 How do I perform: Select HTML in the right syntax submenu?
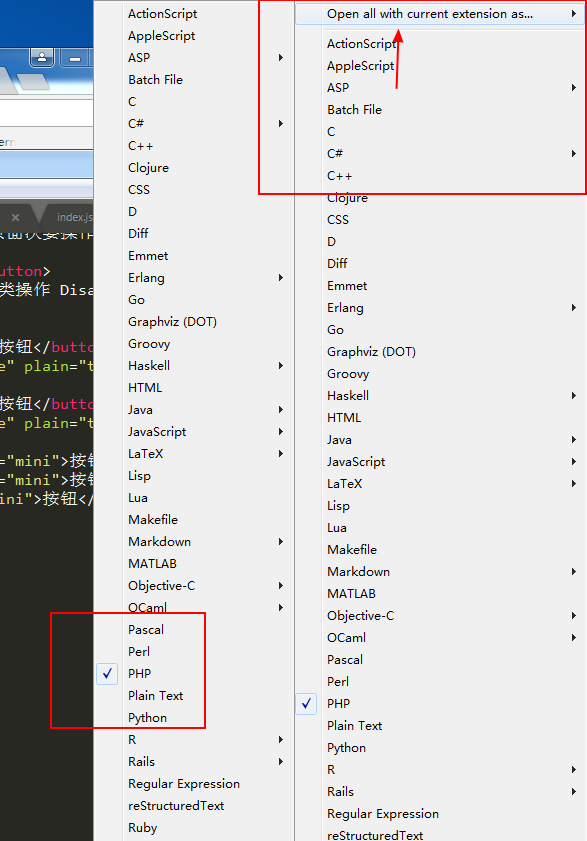(x=344, y=417)
